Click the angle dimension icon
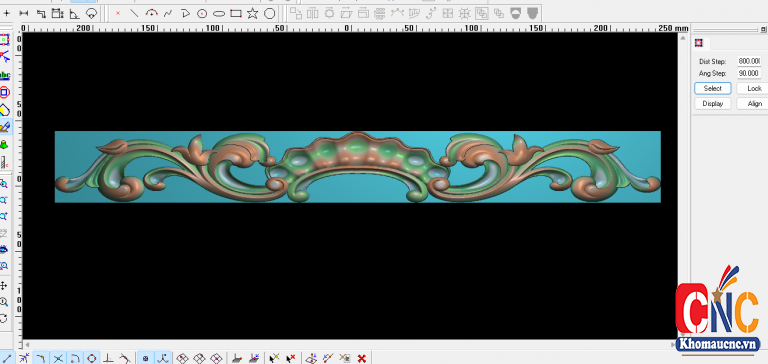The image size is (768, 364). coord(74,14)
